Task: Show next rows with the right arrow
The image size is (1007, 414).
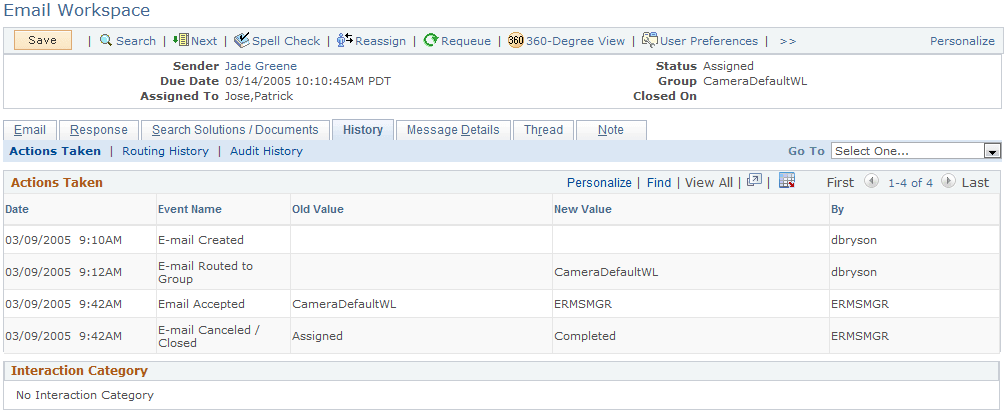Action: (946, 182)
